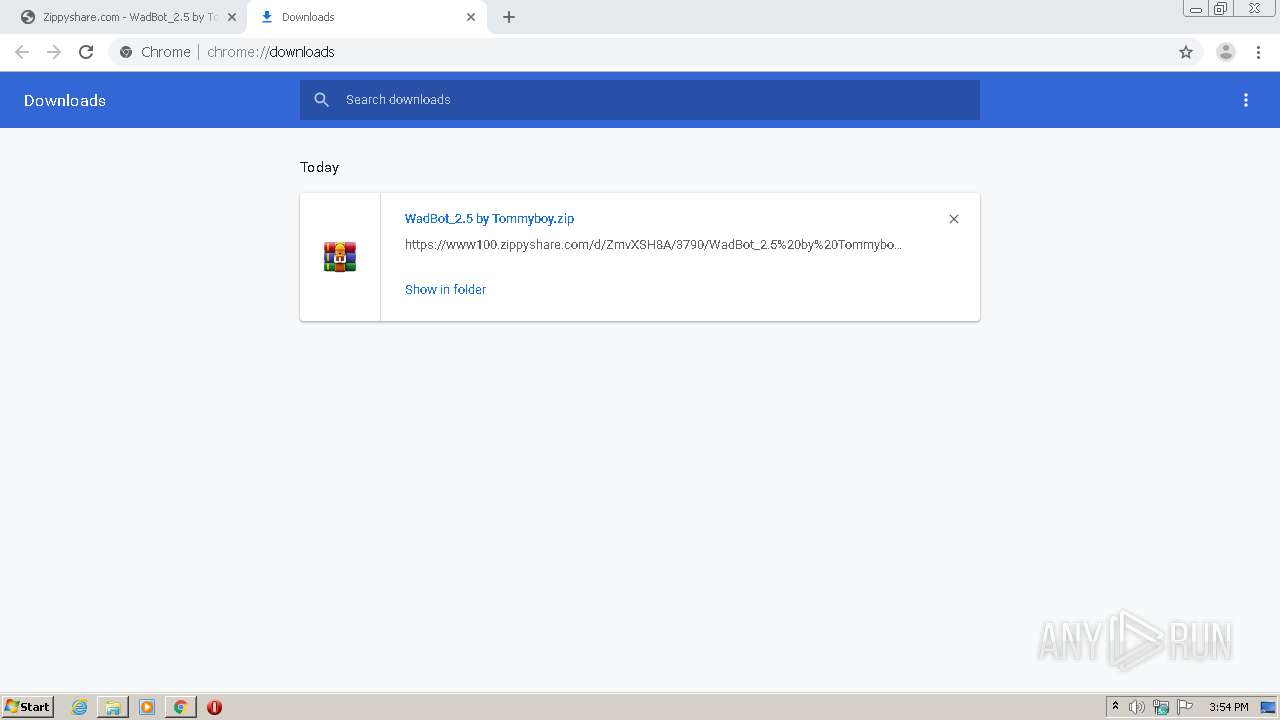Reload the downloads page
This screenshot has width=1280, height=720.
coord(86,52)
